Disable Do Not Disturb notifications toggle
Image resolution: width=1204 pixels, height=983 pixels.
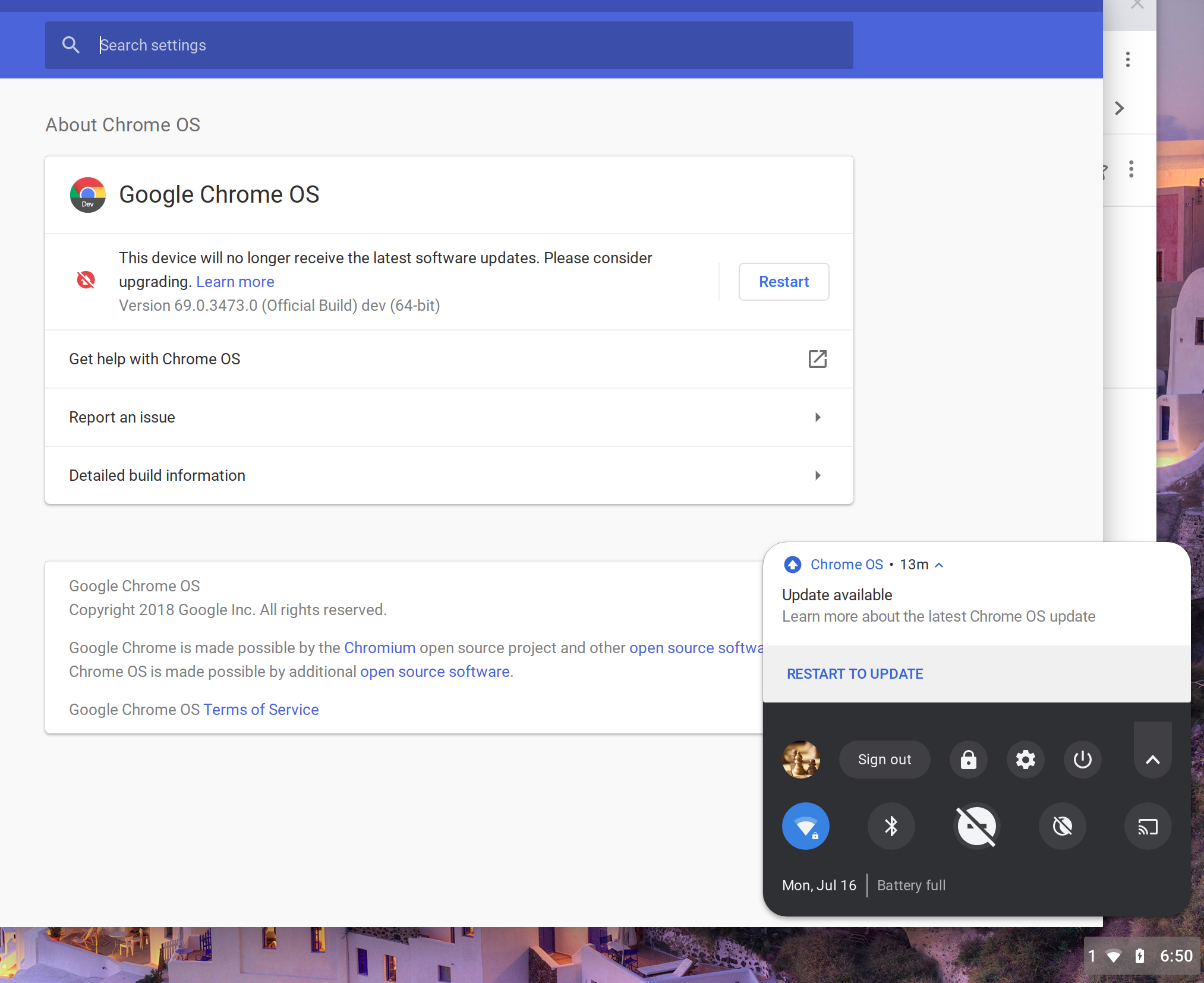[977, 826]
